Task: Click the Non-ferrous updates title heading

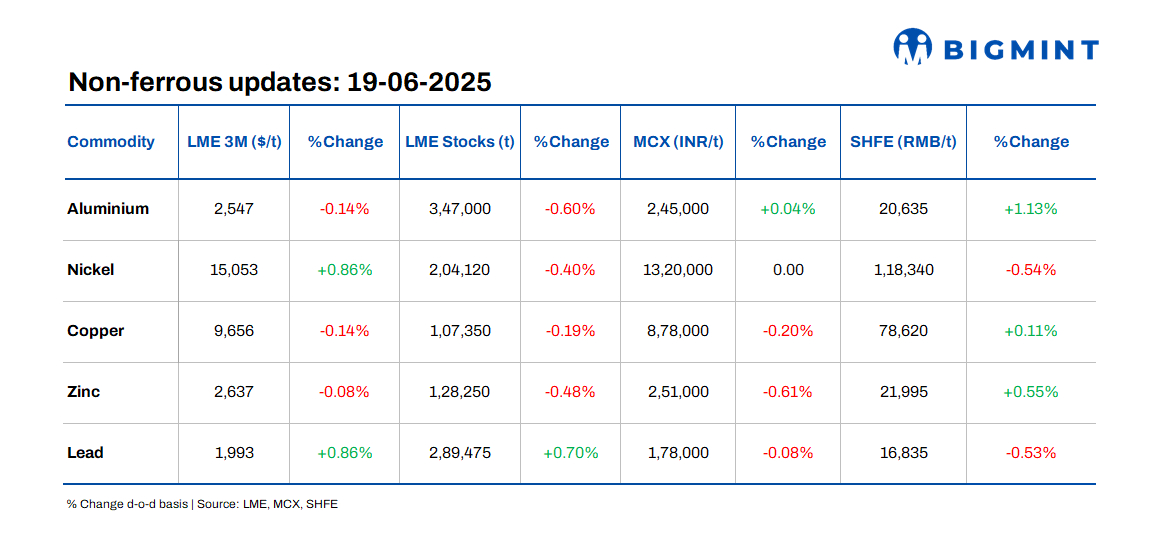Action: pos(280,82)
